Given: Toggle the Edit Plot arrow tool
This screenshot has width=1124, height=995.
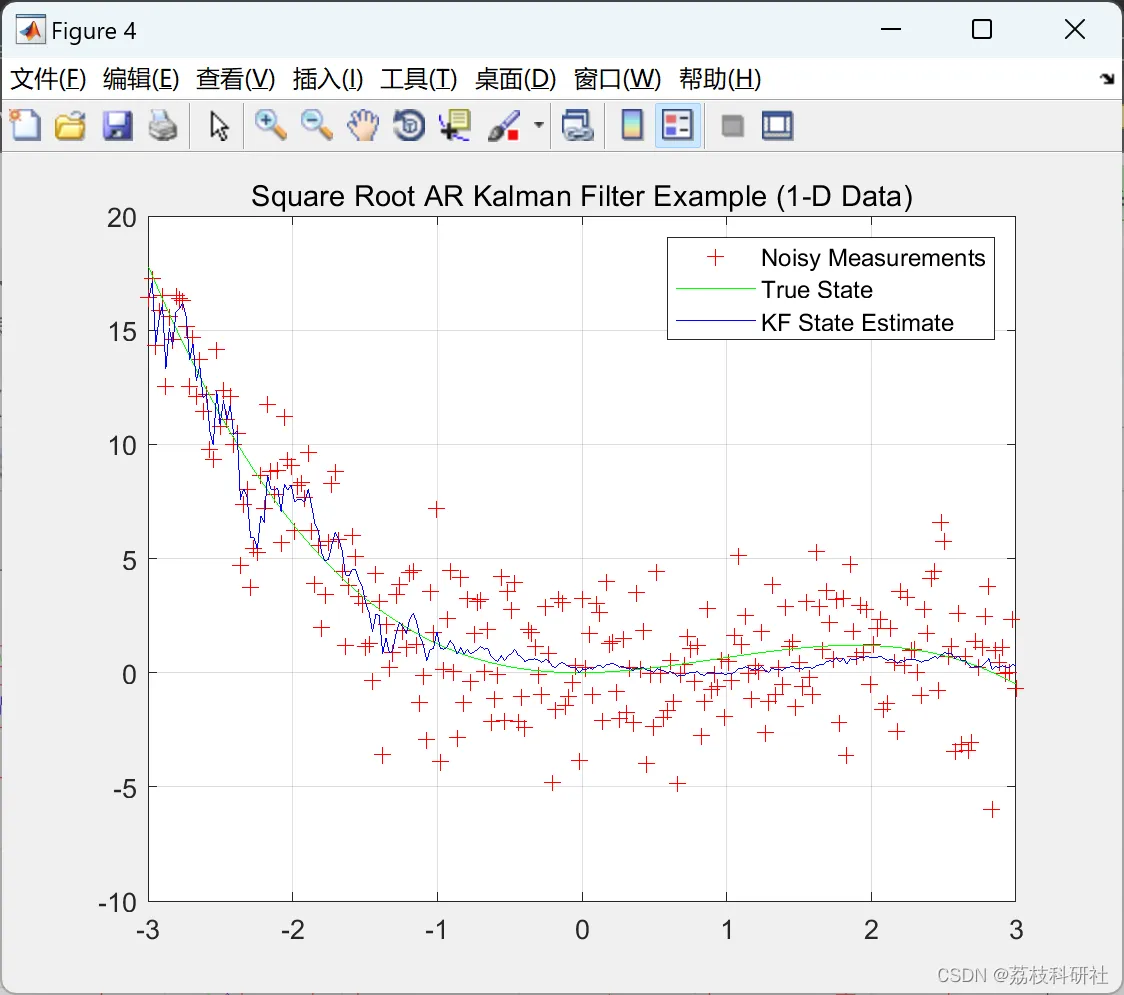Looking at the screenshot, I should (x=219, y=125).
